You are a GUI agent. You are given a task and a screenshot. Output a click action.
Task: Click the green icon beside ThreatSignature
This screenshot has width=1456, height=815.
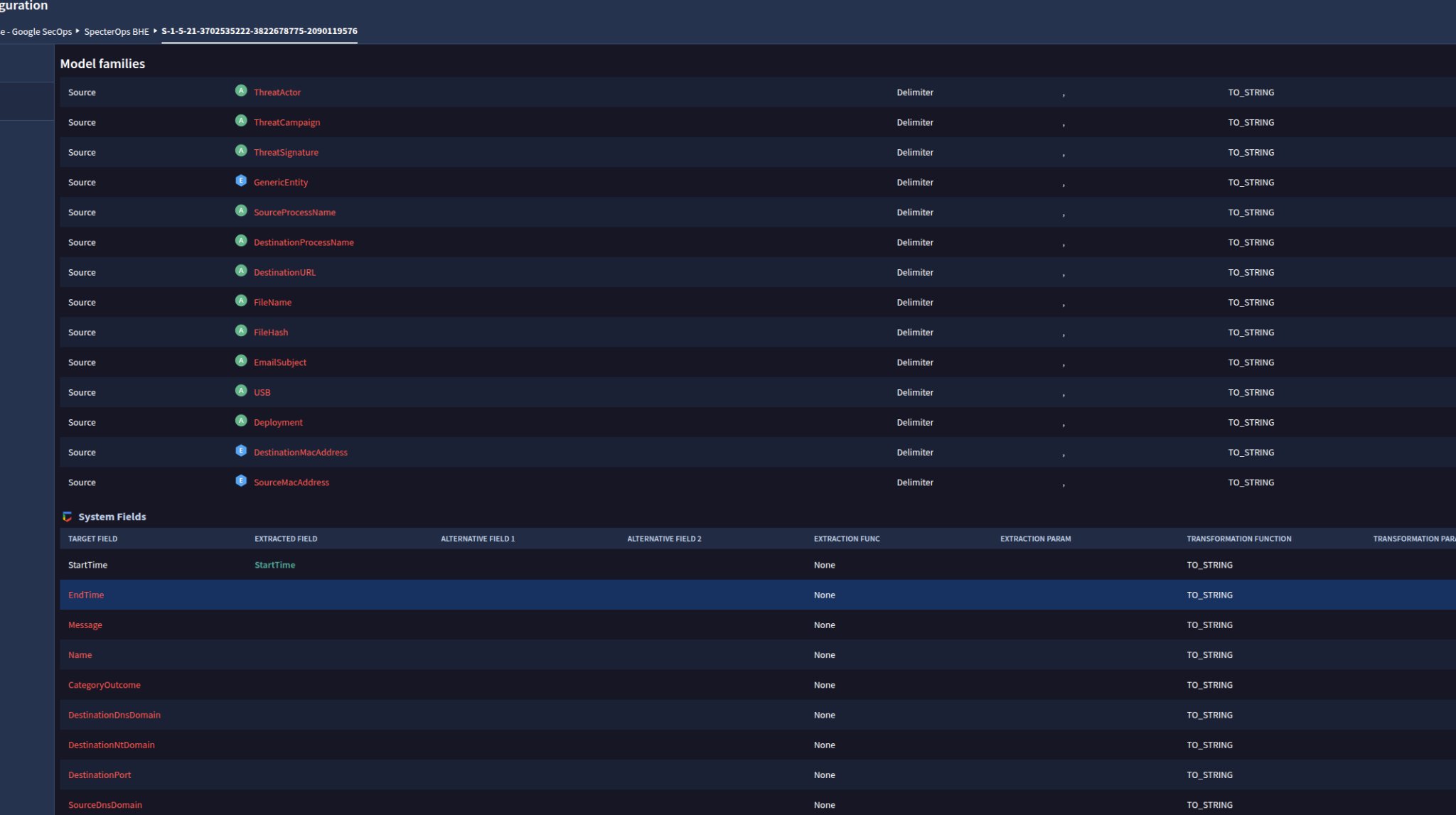[241, 151]
